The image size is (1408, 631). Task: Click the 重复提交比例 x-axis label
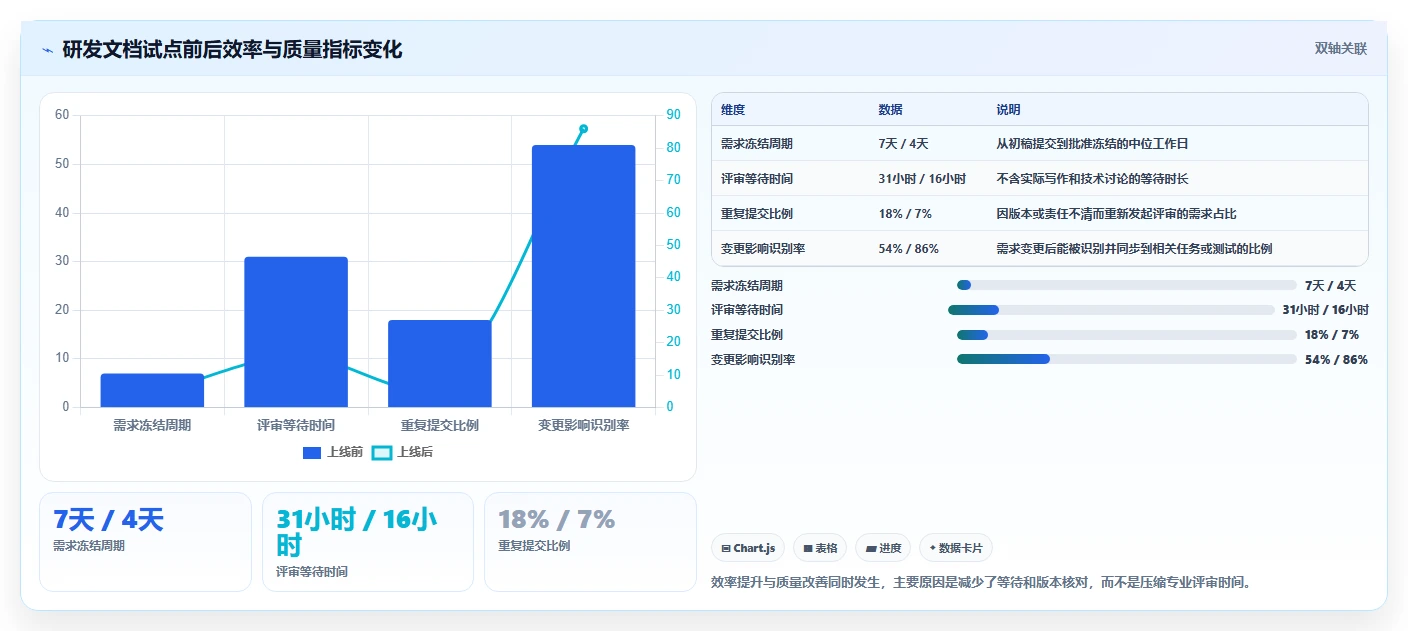(x=440, y=425)
